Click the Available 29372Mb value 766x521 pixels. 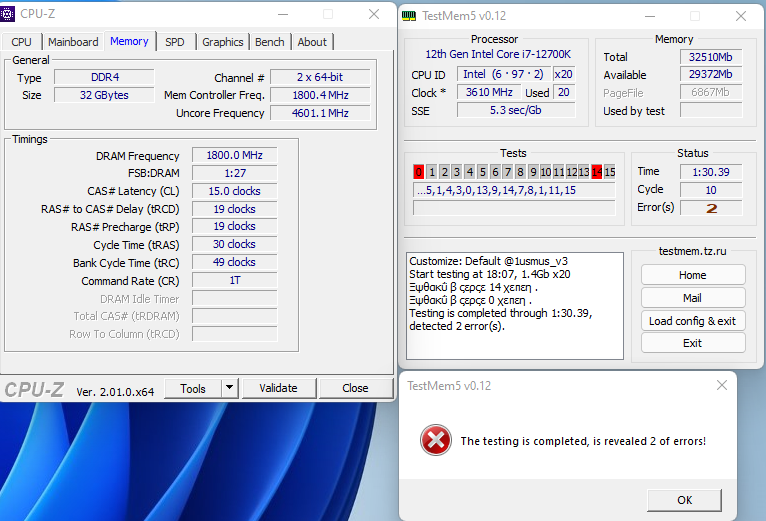click(711, 75)
